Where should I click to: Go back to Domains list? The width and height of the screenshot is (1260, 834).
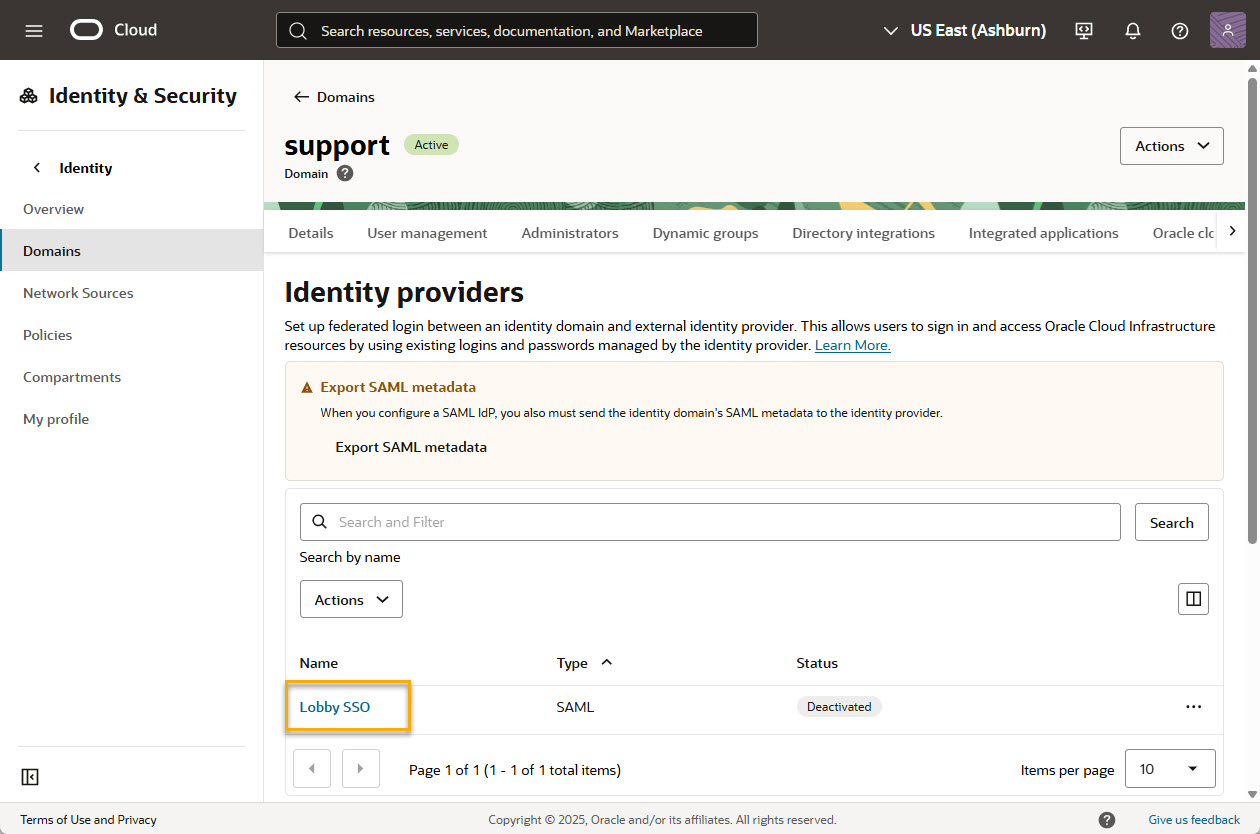[x=334, y=97]
